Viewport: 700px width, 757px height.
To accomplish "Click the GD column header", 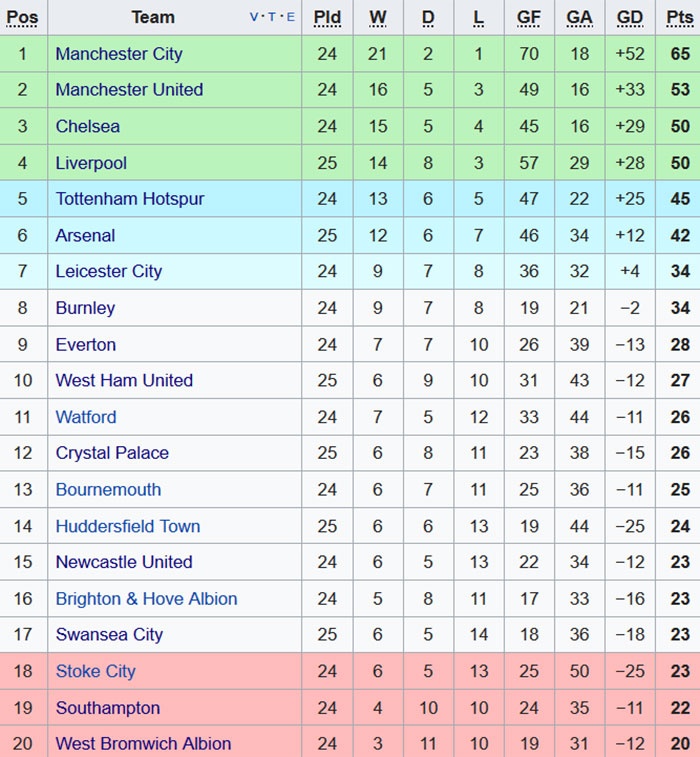I will [x=630, y=17].
